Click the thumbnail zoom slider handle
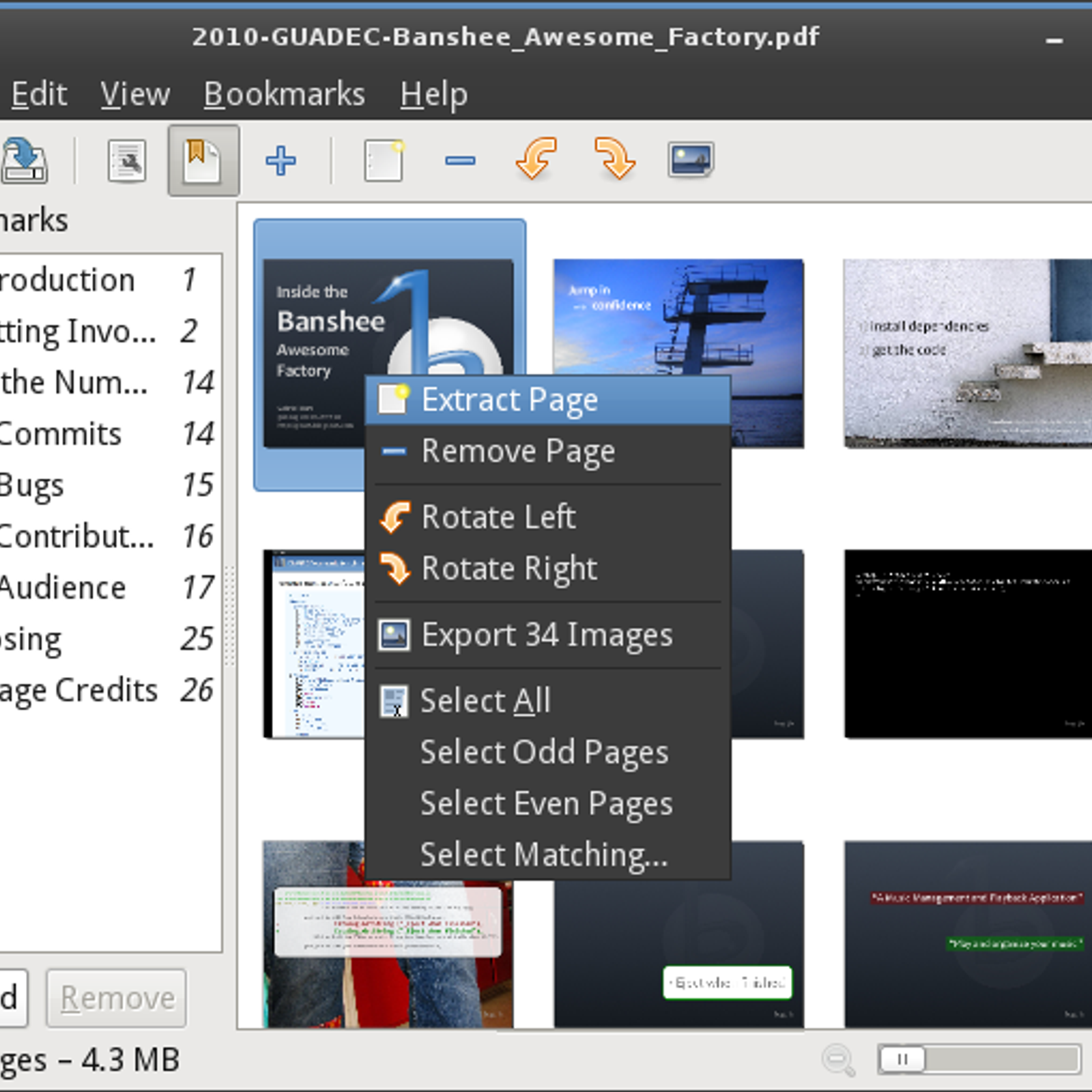The height and width of the screenshot is (1092, 1092). [902, 1059]
